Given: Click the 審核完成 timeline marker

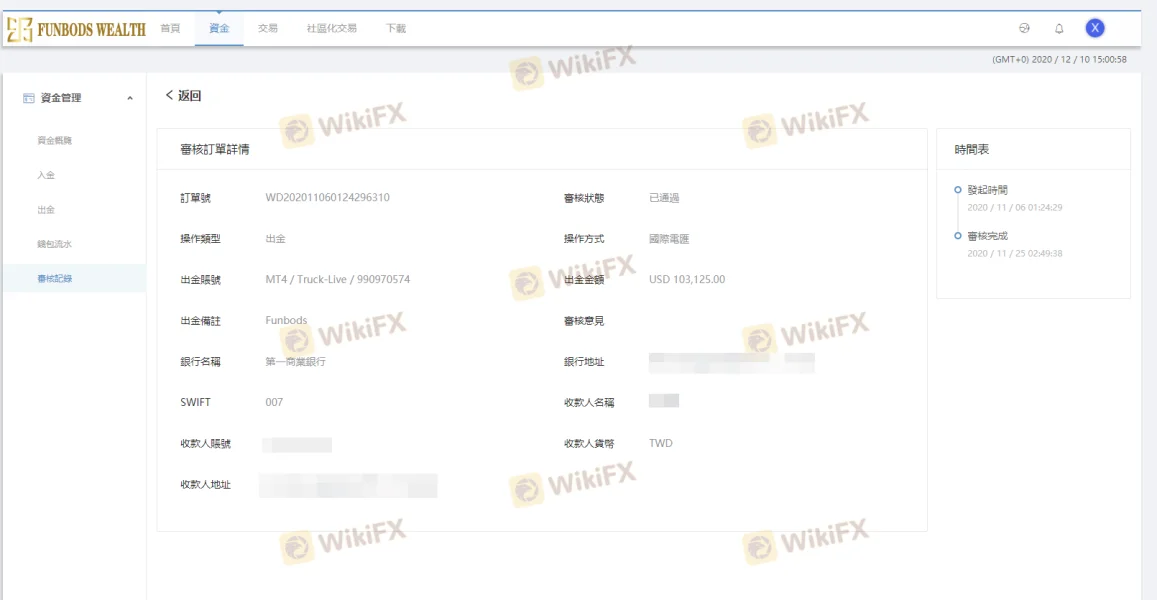Looking at the screenshot, I should [958, 235].
